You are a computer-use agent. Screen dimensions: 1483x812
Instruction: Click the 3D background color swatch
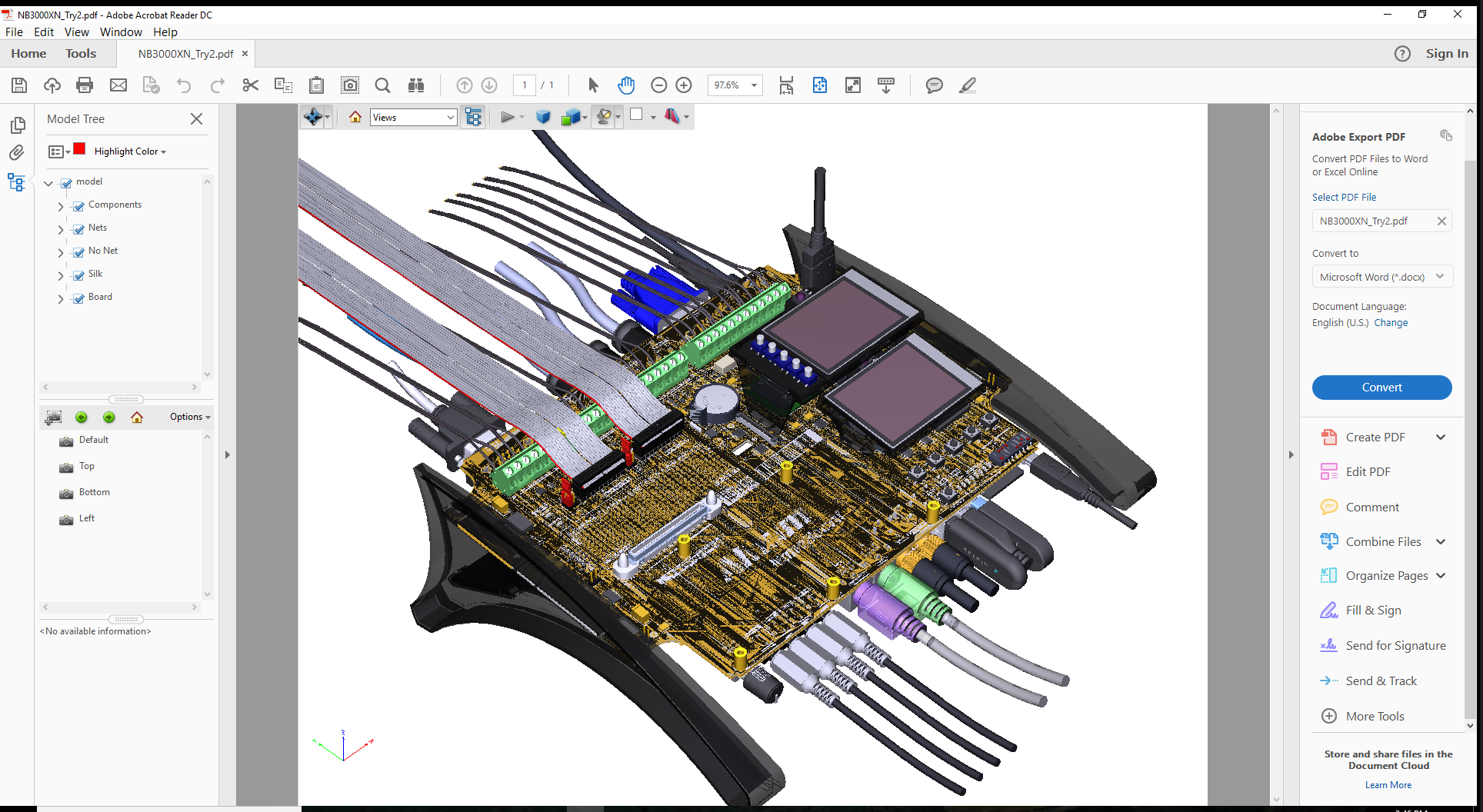tap(636, 115)
